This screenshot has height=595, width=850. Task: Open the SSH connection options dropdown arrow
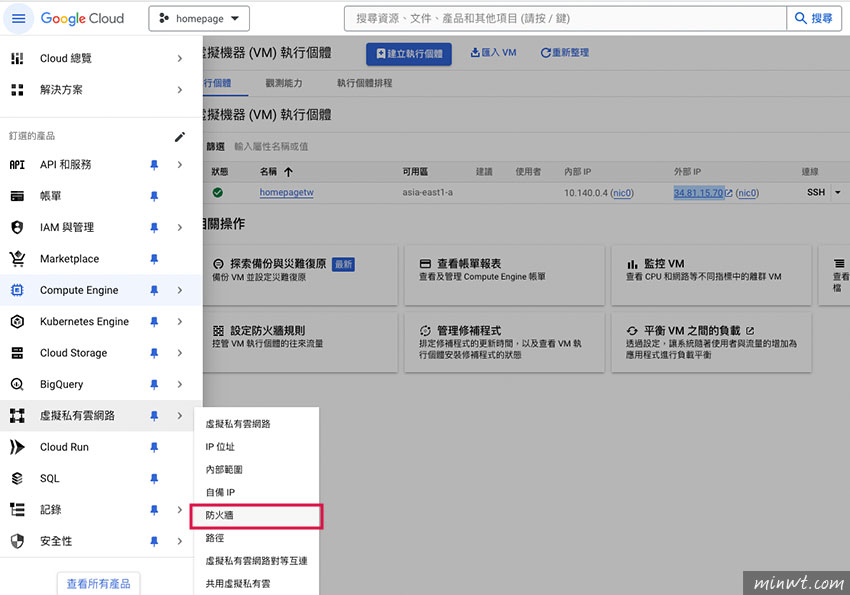(x=838, y=192)
